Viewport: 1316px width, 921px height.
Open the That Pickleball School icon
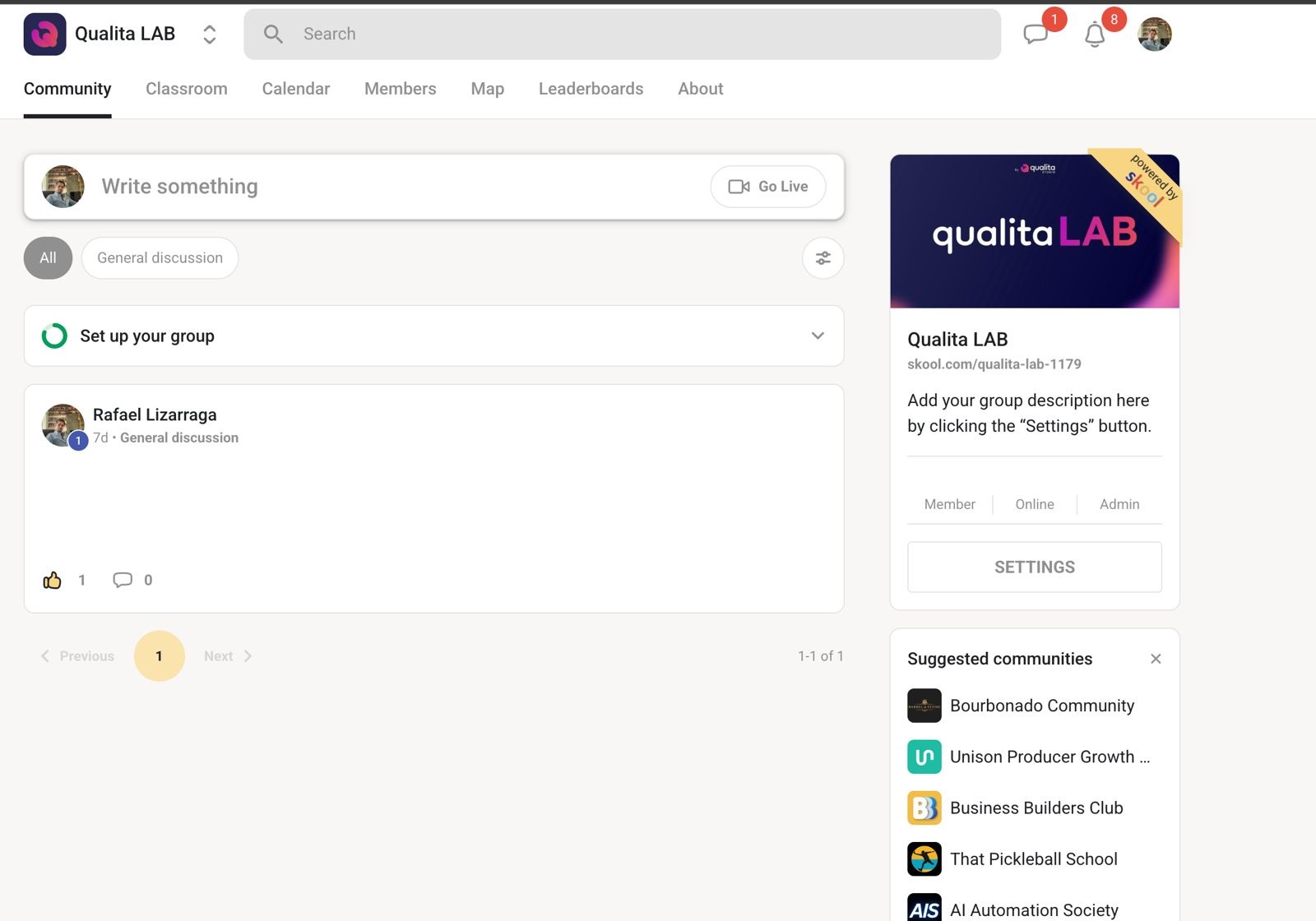pos(924,859)
